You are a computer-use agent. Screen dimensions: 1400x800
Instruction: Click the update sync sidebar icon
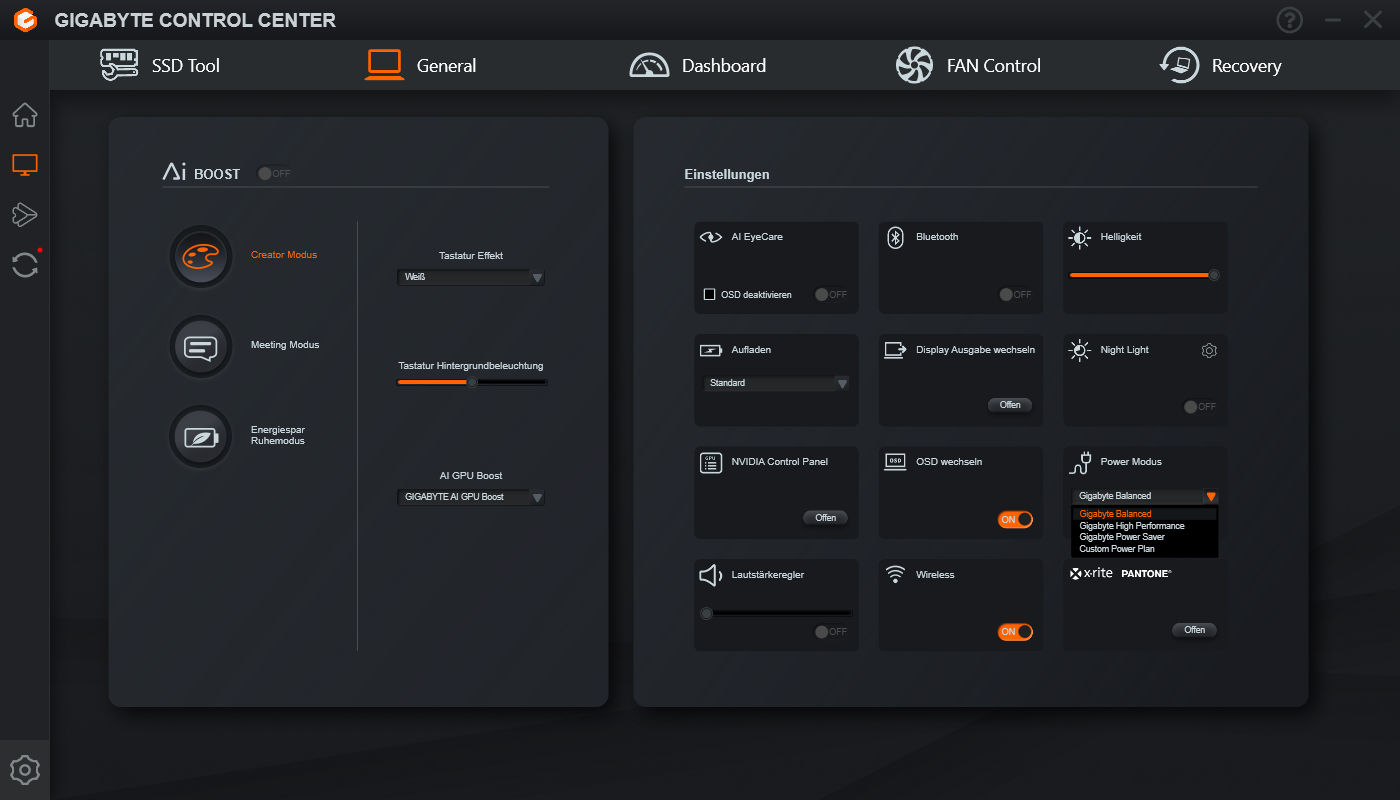pos(25,265)
